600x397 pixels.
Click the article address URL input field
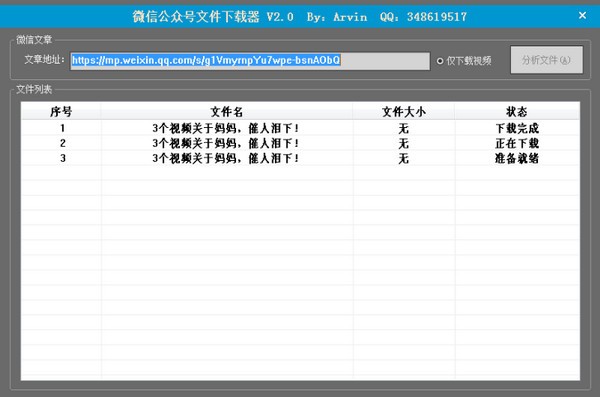pyautogui.click(x=250, y=61)
